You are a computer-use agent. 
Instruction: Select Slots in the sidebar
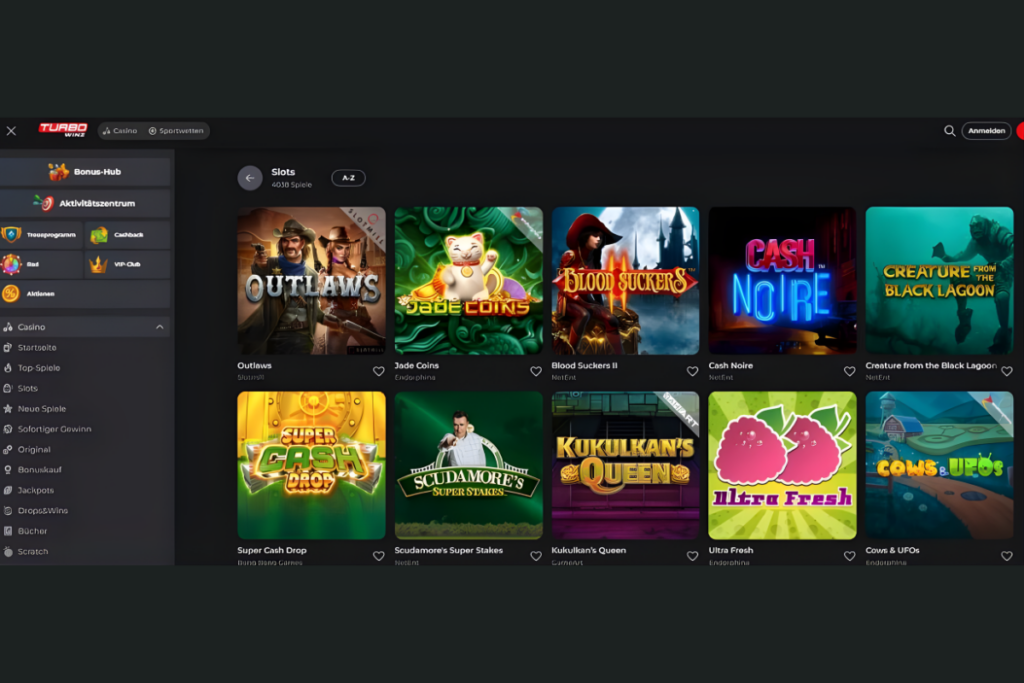27,388
